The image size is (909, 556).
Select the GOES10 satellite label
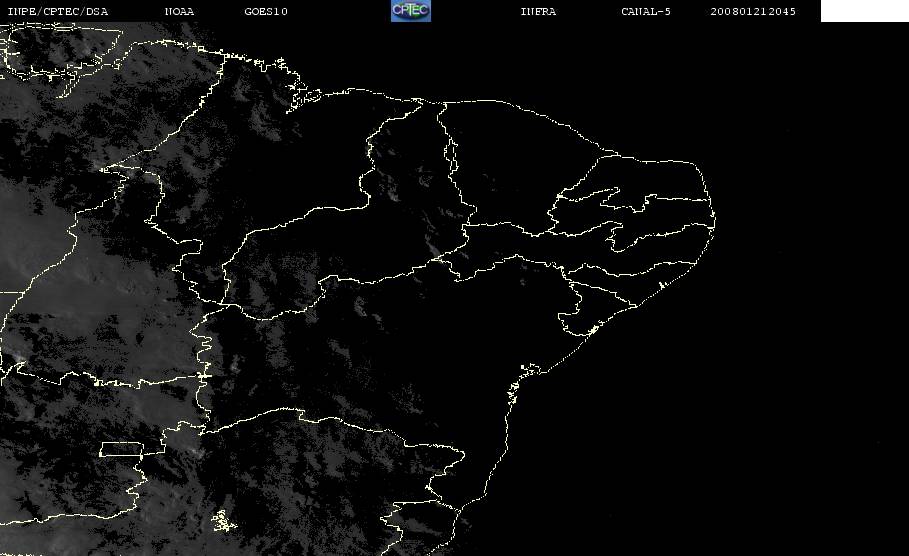click(x=266, y=12)
